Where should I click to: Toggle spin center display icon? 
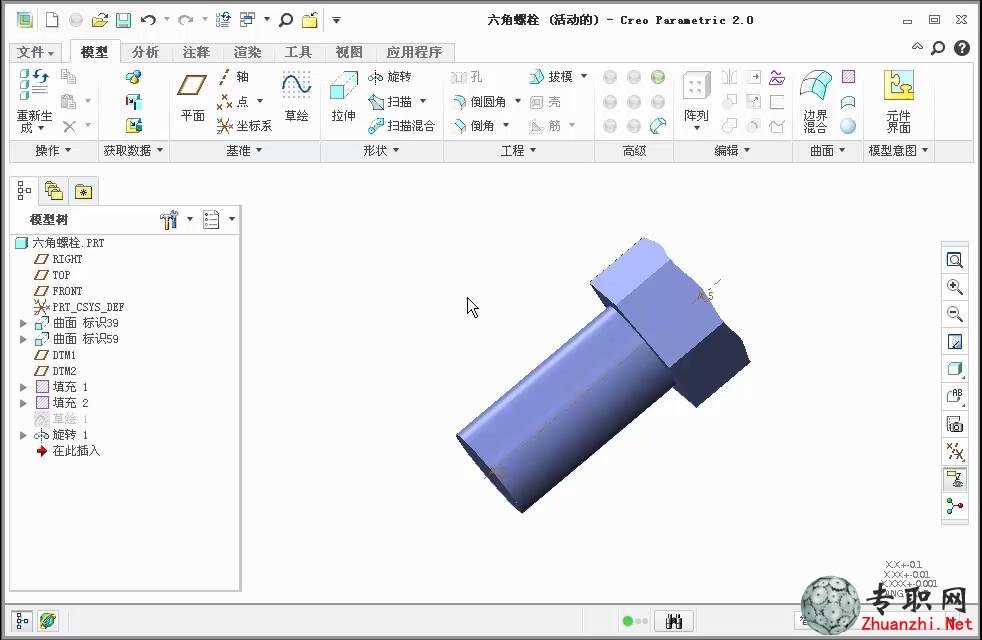[x=954, y=506]
